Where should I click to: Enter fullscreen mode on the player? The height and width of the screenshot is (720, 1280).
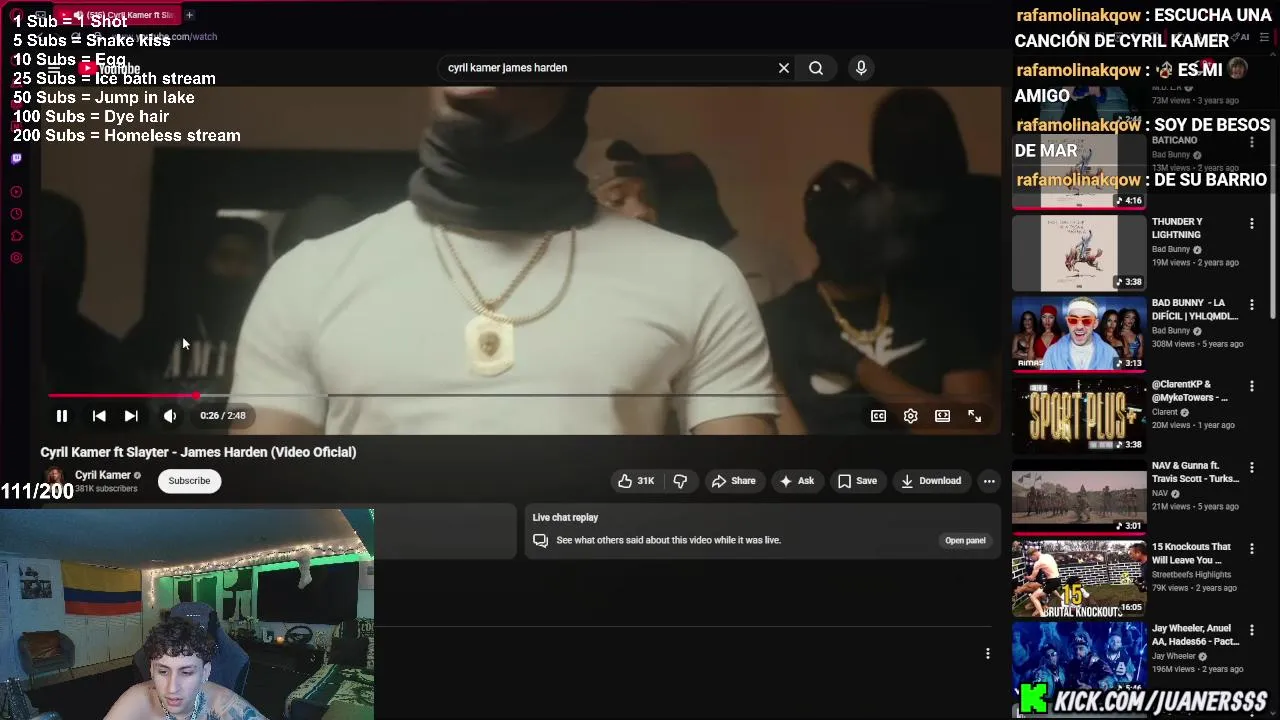[x=974, y=416]
